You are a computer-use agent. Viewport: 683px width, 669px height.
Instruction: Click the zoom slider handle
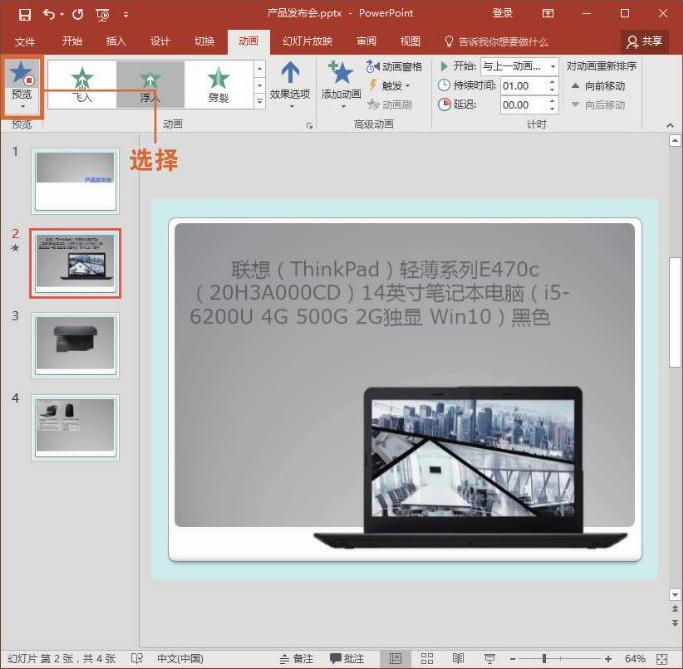(544, 659)
